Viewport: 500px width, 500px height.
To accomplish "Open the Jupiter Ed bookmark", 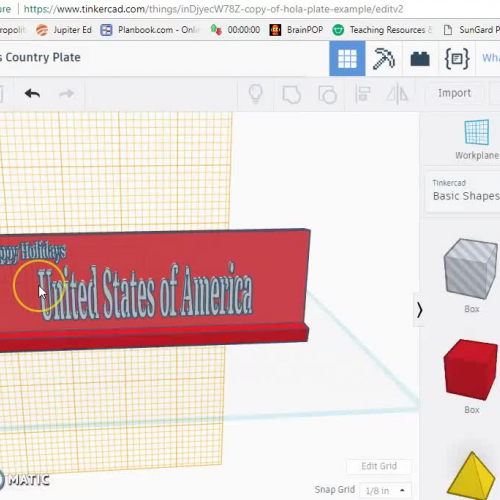I will pyautogui.click(x=64, y=30).
